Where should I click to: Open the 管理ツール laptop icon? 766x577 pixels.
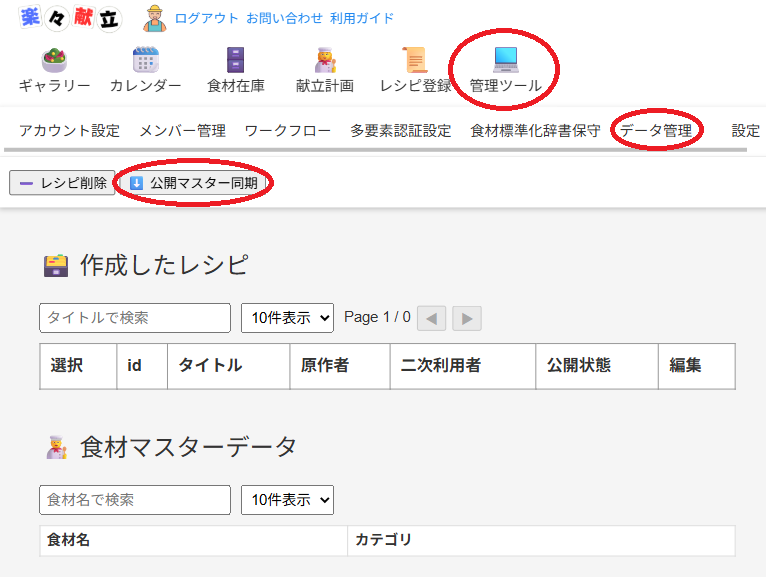506,60
